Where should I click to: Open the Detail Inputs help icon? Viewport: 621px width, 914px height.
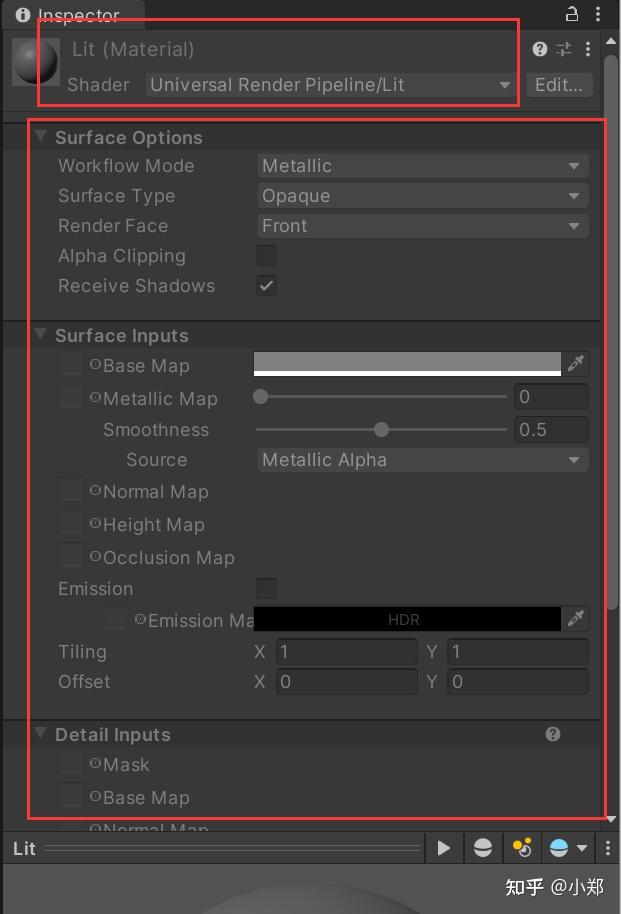pos(553,734)
